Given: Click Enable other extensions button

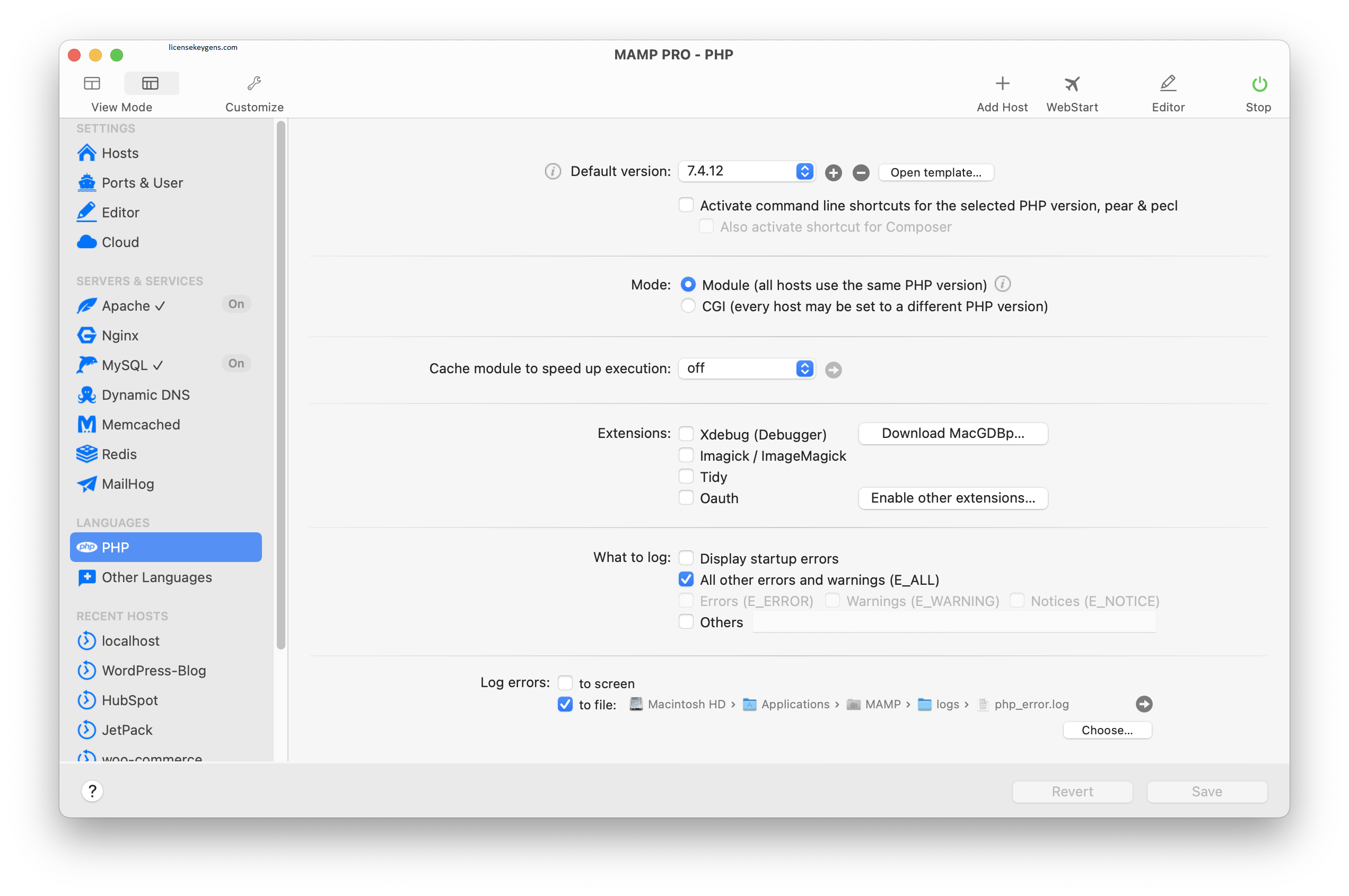Looking at the screenshot, I should tap(951, 498).
